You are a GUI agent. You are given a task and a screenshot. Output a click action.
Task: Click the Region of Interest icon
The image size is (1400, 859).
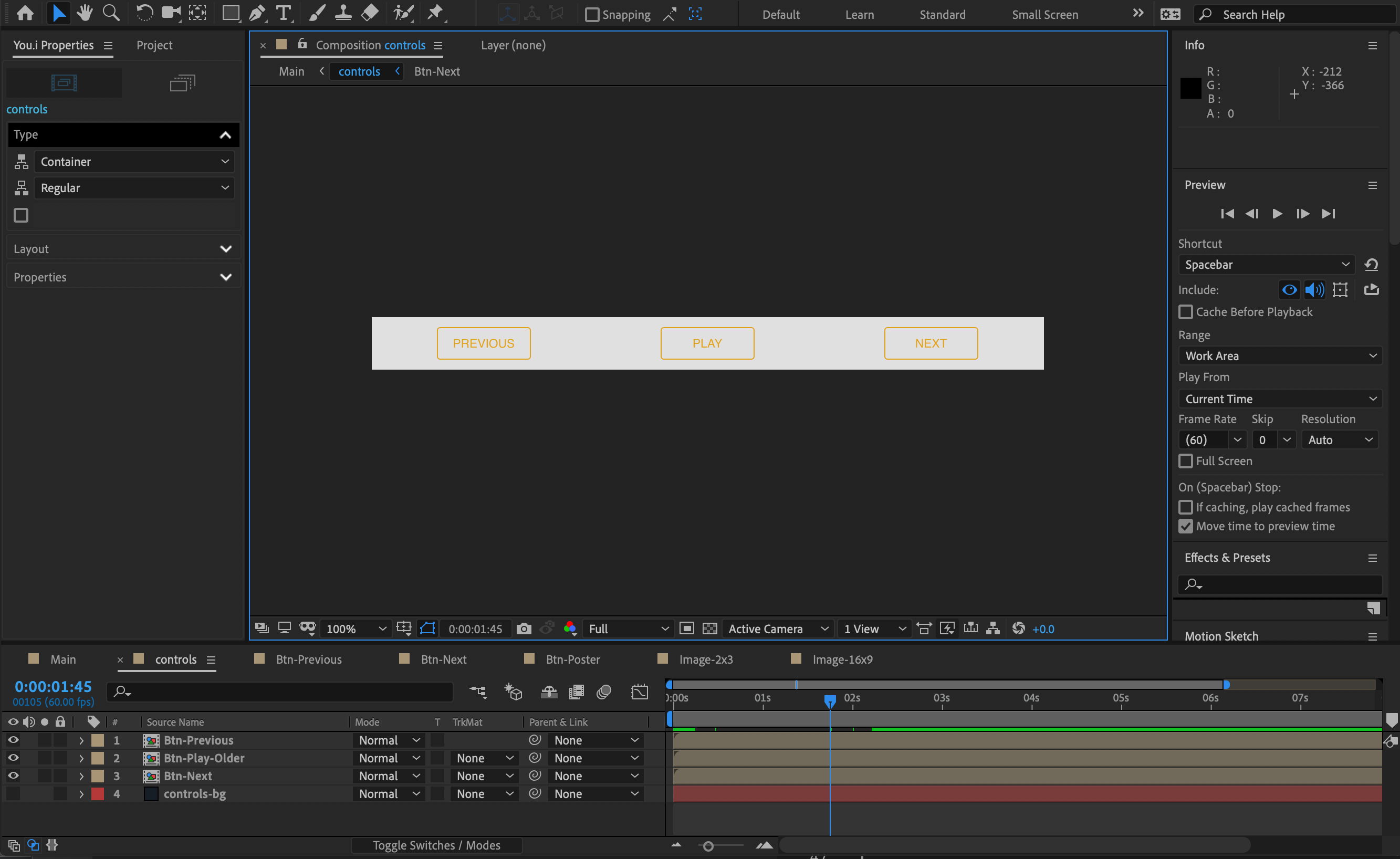click(x=686, y=628)
